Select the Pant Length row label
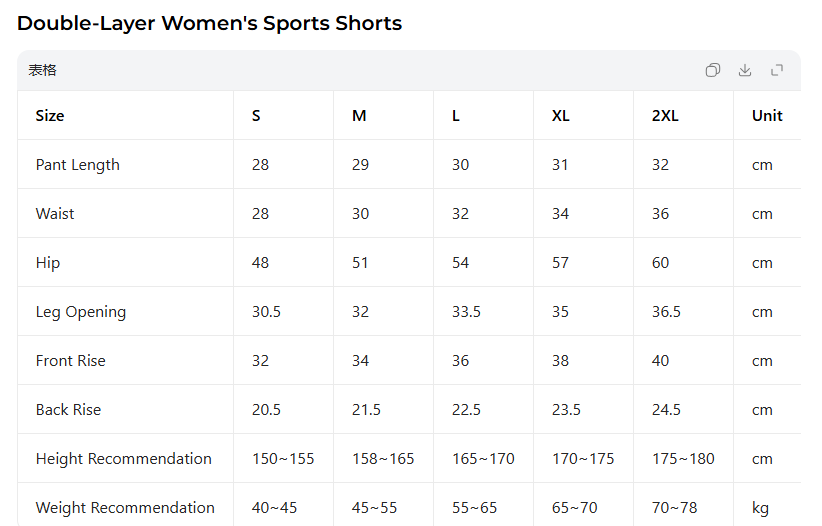Image resolution: width=822 pixels, height=526 pixels. pyautogui.click(x=78, y=165)
